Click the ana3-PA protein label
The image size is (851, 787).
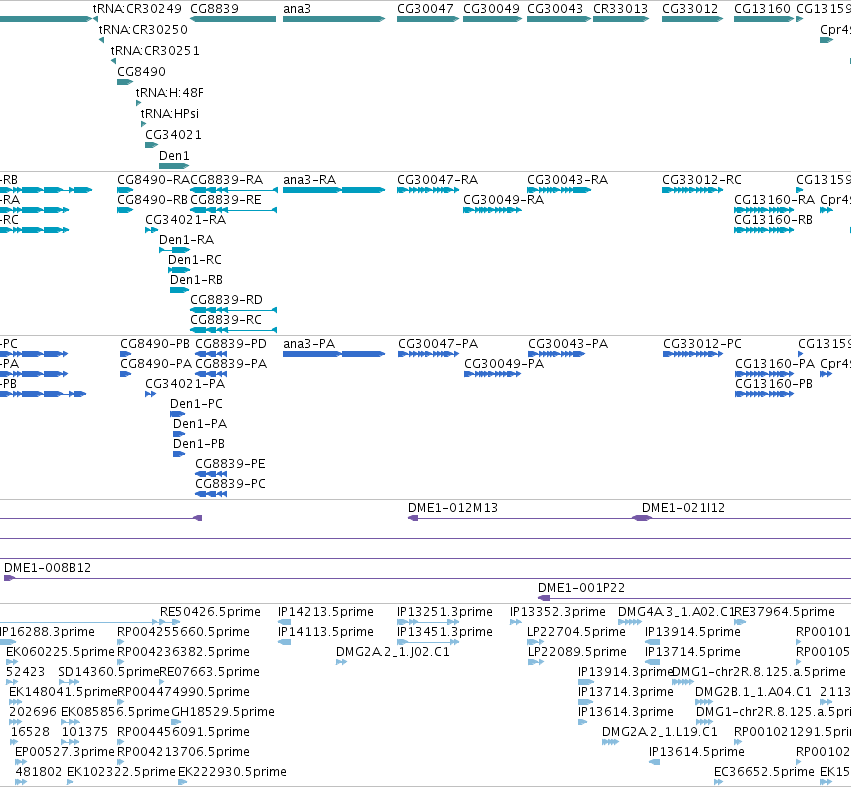tap(309, 344)
